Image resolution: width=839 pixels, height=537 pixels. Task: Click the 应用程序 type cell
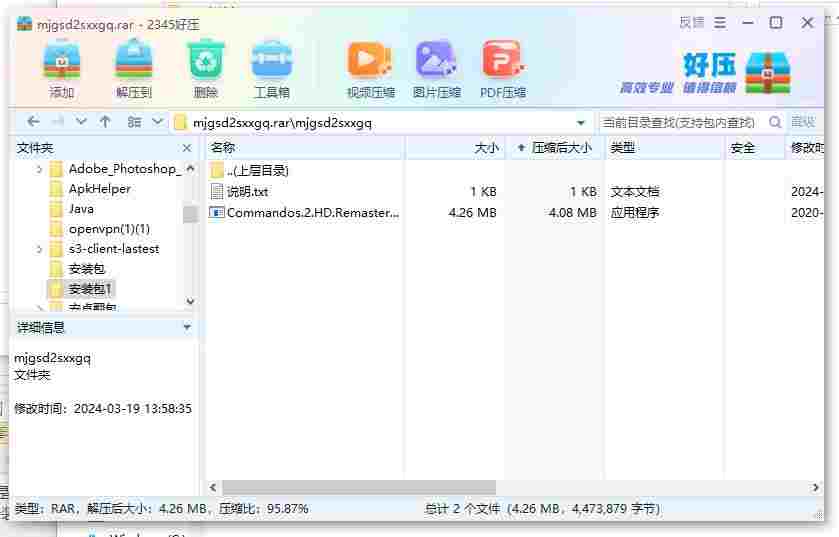click(635, 213)
